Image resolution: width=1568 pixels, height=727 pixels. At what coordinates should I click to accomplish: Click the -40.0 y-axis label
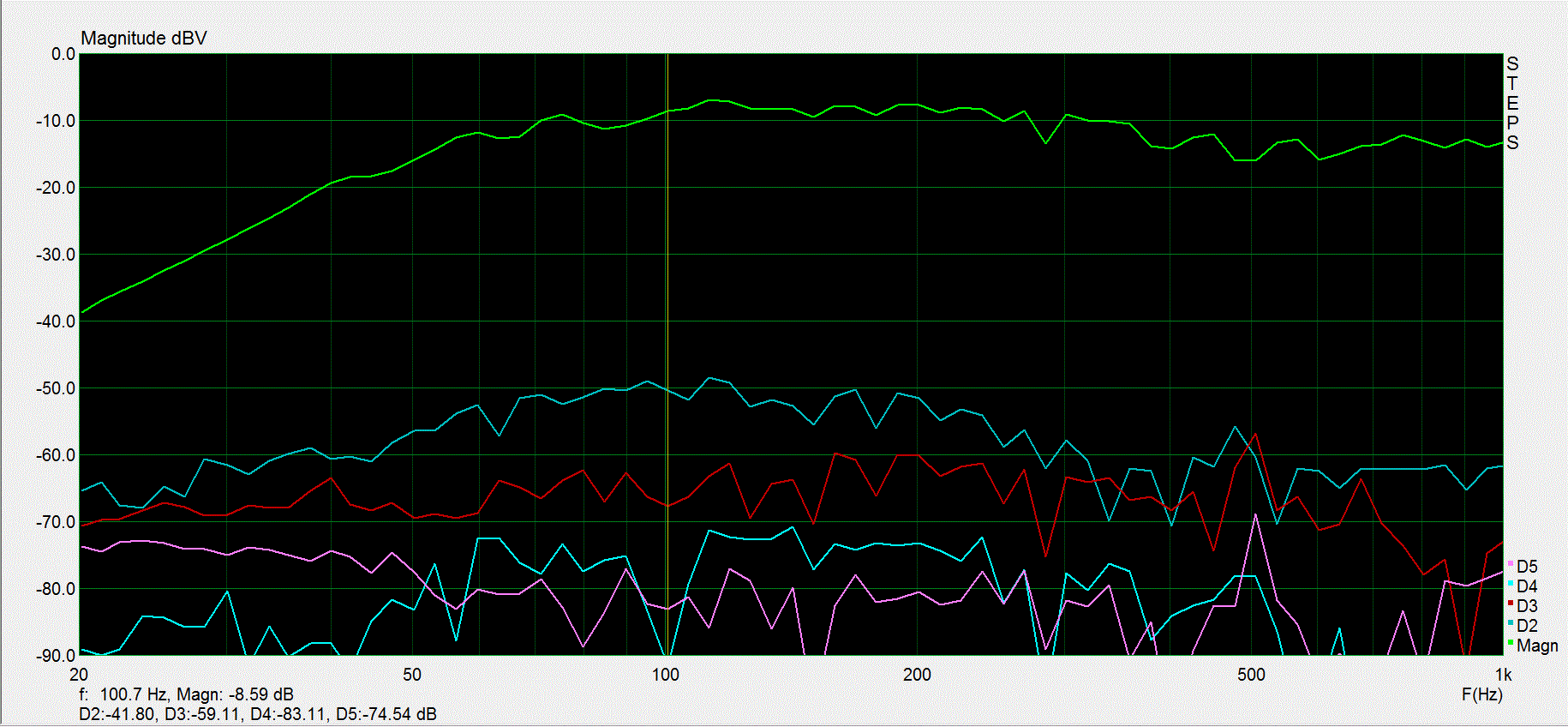(56, 321)
